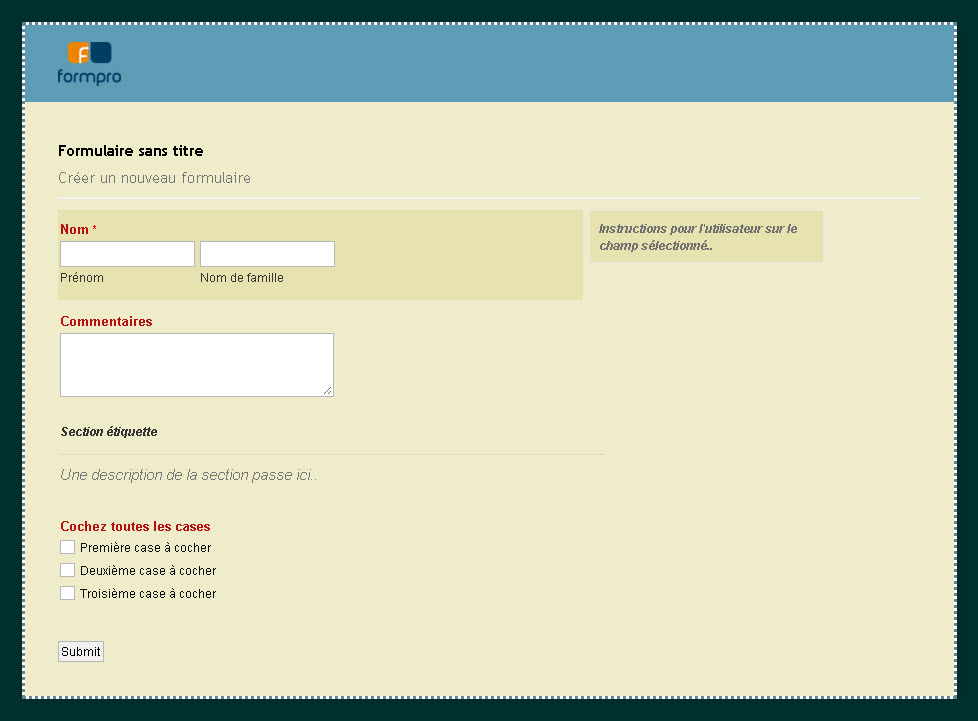This screenshot has height=721, width=978.
Task: Select the red Nom field label
Action: coord(74,229)
